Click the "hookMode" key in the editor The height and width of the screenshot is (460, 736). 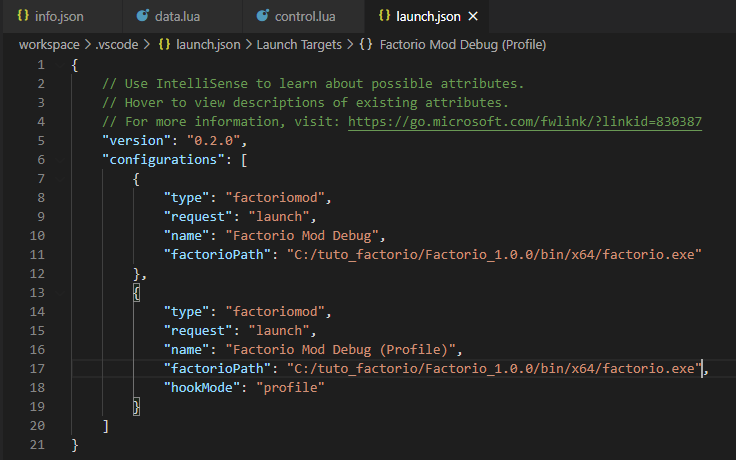(204, 388)
